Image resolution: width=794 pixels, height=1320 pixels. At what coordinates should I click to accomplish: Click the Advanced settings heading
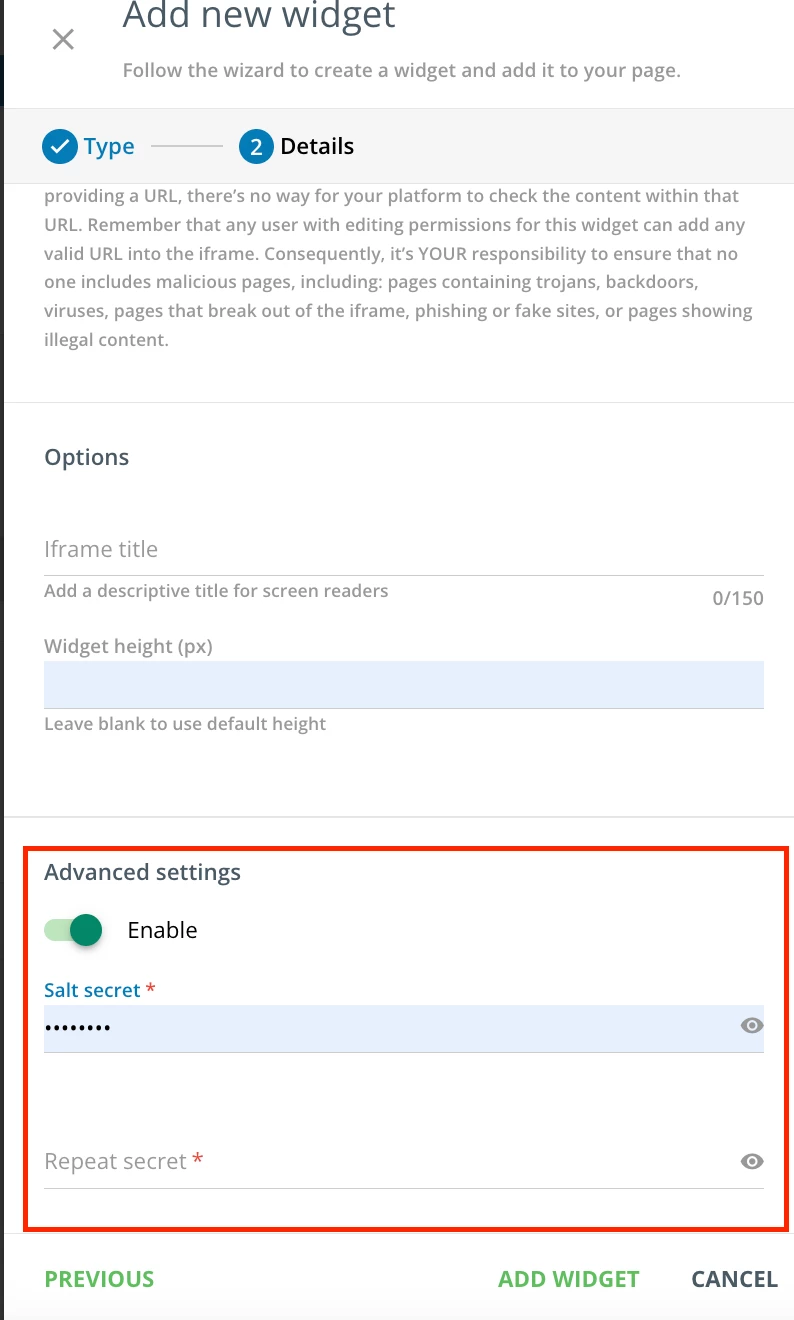142,872
